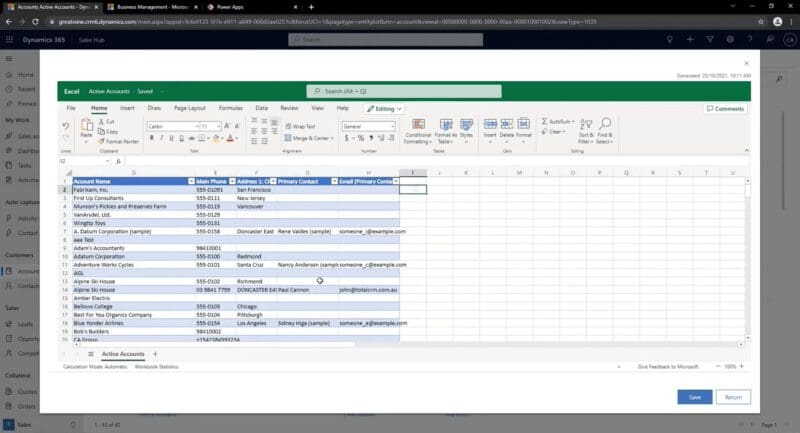Screen dimensions: 800x433
Task: Toggle Wrap Text option
Action: click(x=300, y=126)
